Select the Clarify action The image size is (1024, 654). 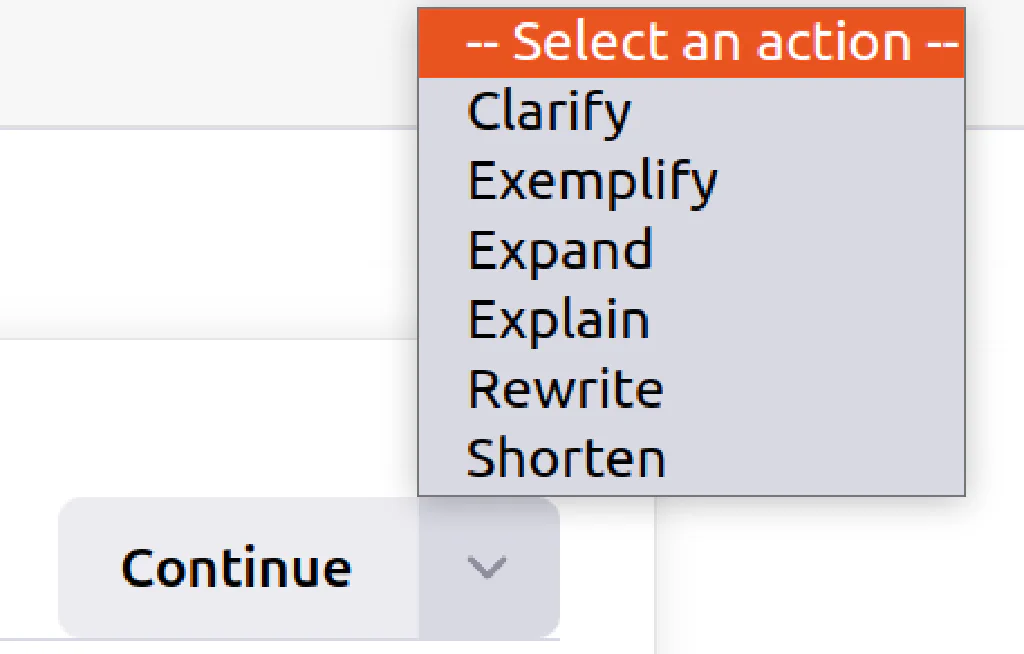pos(692,112)
